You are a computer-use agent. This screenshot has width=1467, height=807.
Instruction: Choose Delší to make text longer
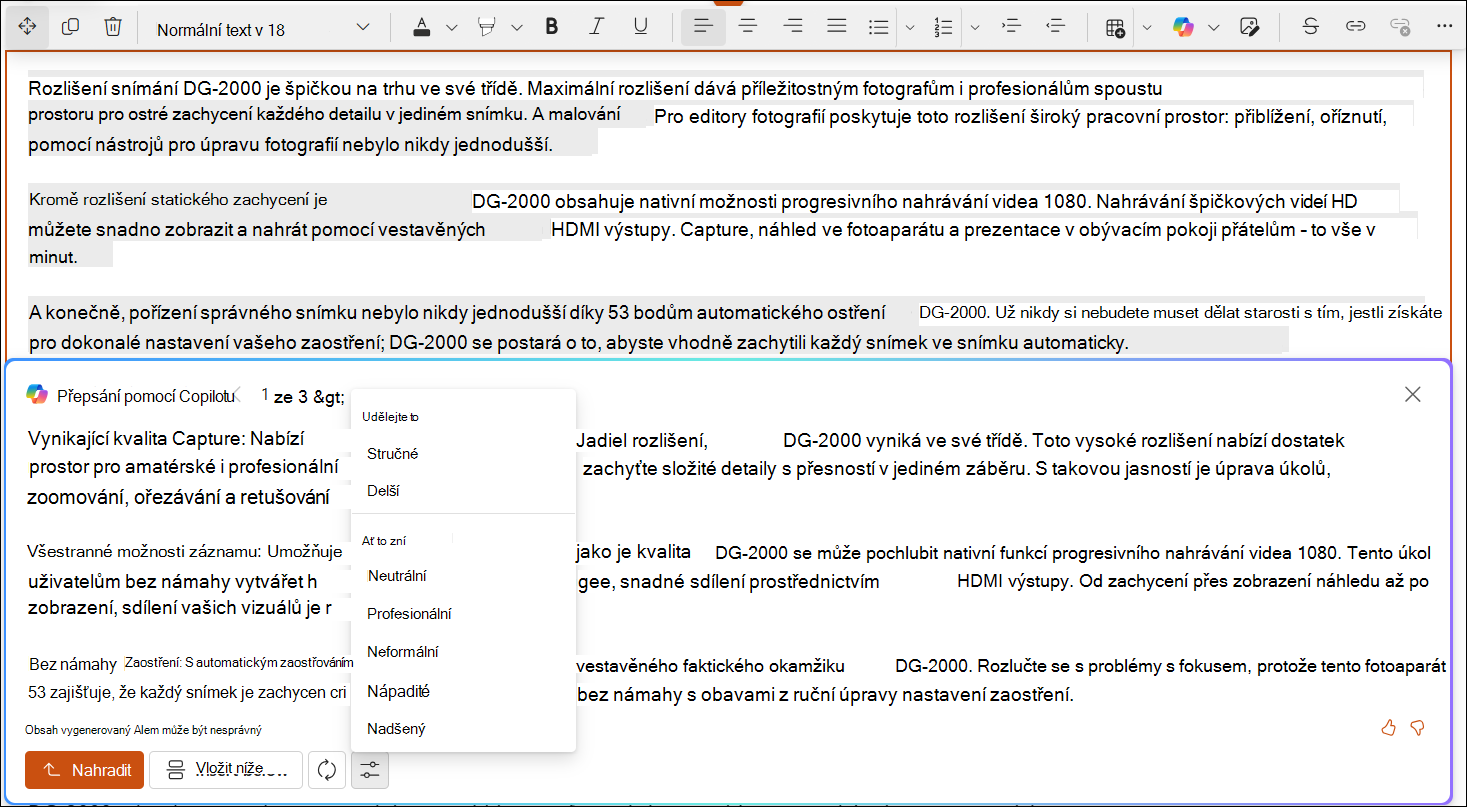point(464,492)
